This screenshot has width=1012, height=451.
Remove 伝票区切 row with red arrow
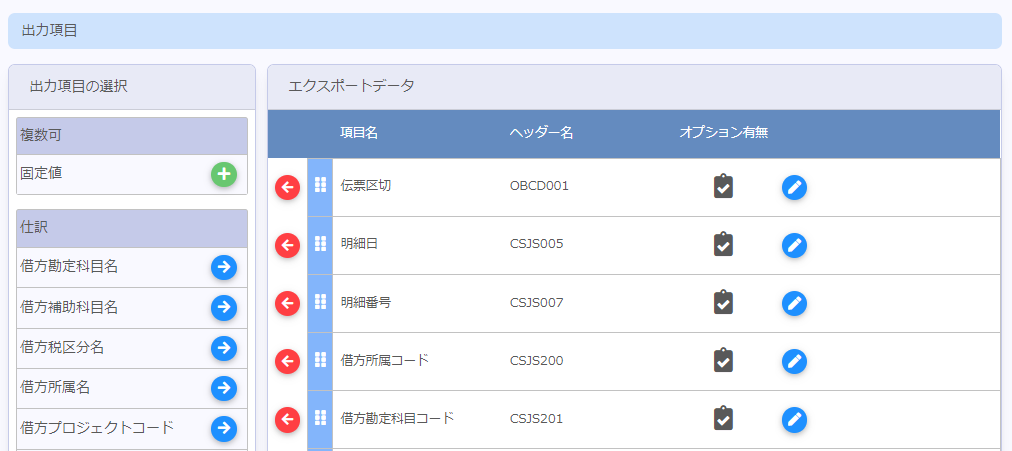pos(287,187)
